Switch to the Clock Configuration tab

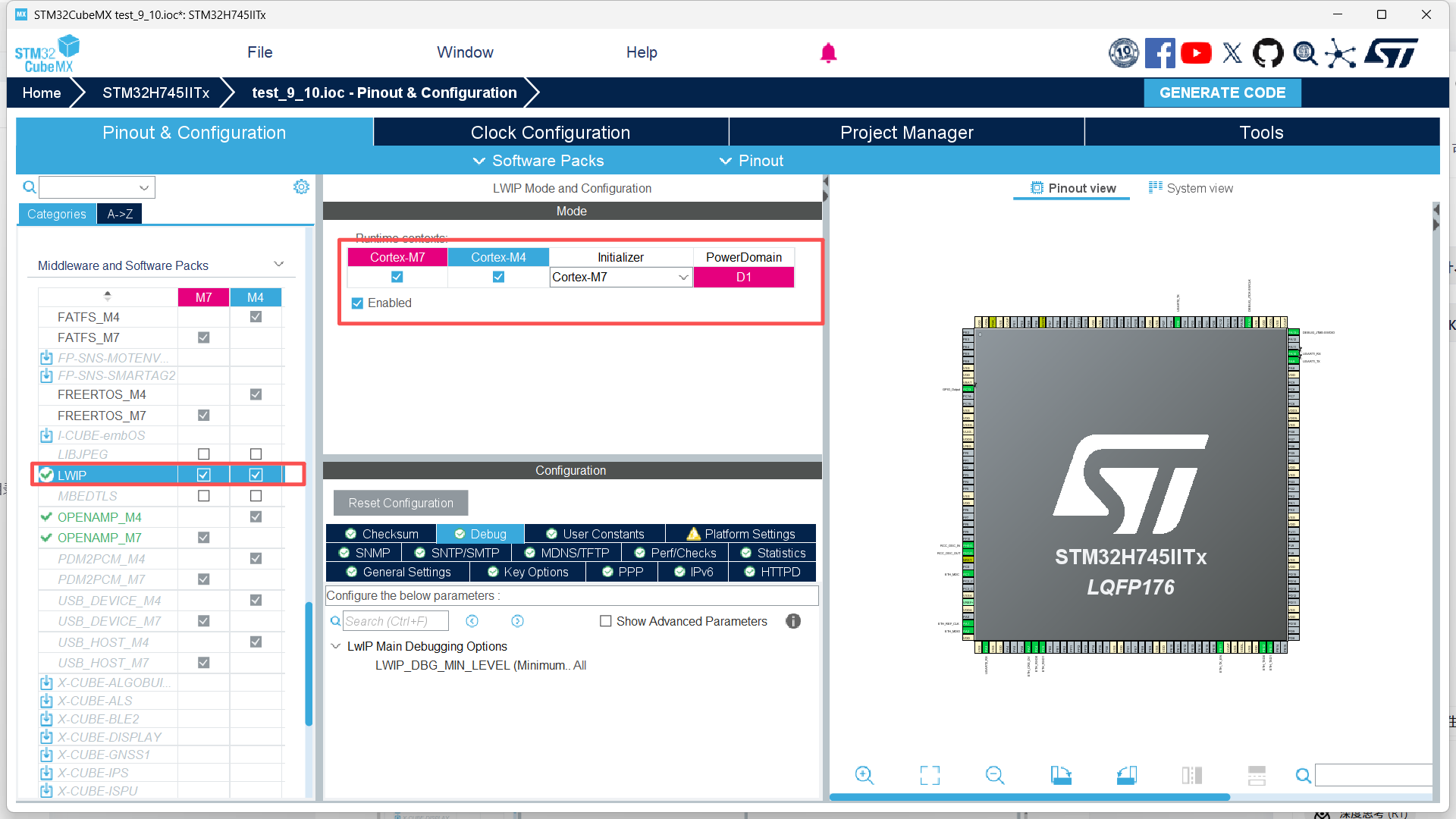coord(550,132)
